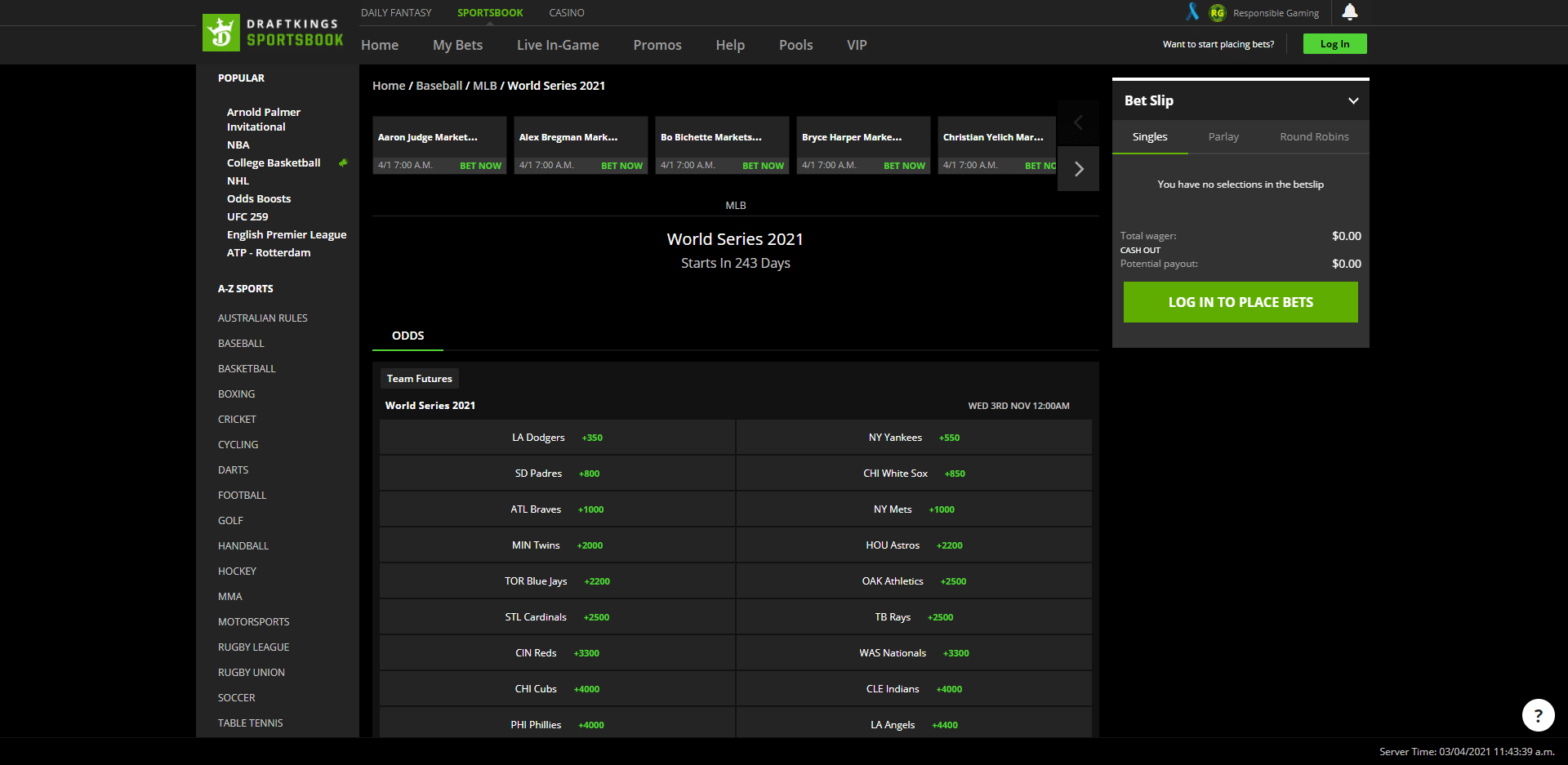Click the flame icon beside College Basketball
Viewport: 1568px width, 765px height.
[343, 162]
